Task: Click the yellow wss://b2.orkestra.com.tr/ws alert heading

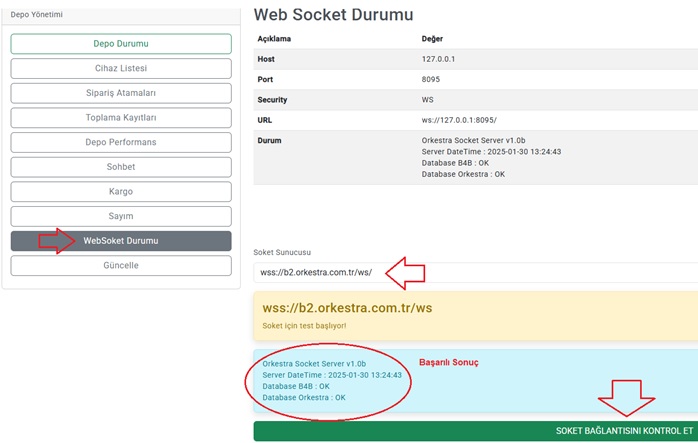Action: (x=347, y=307)
